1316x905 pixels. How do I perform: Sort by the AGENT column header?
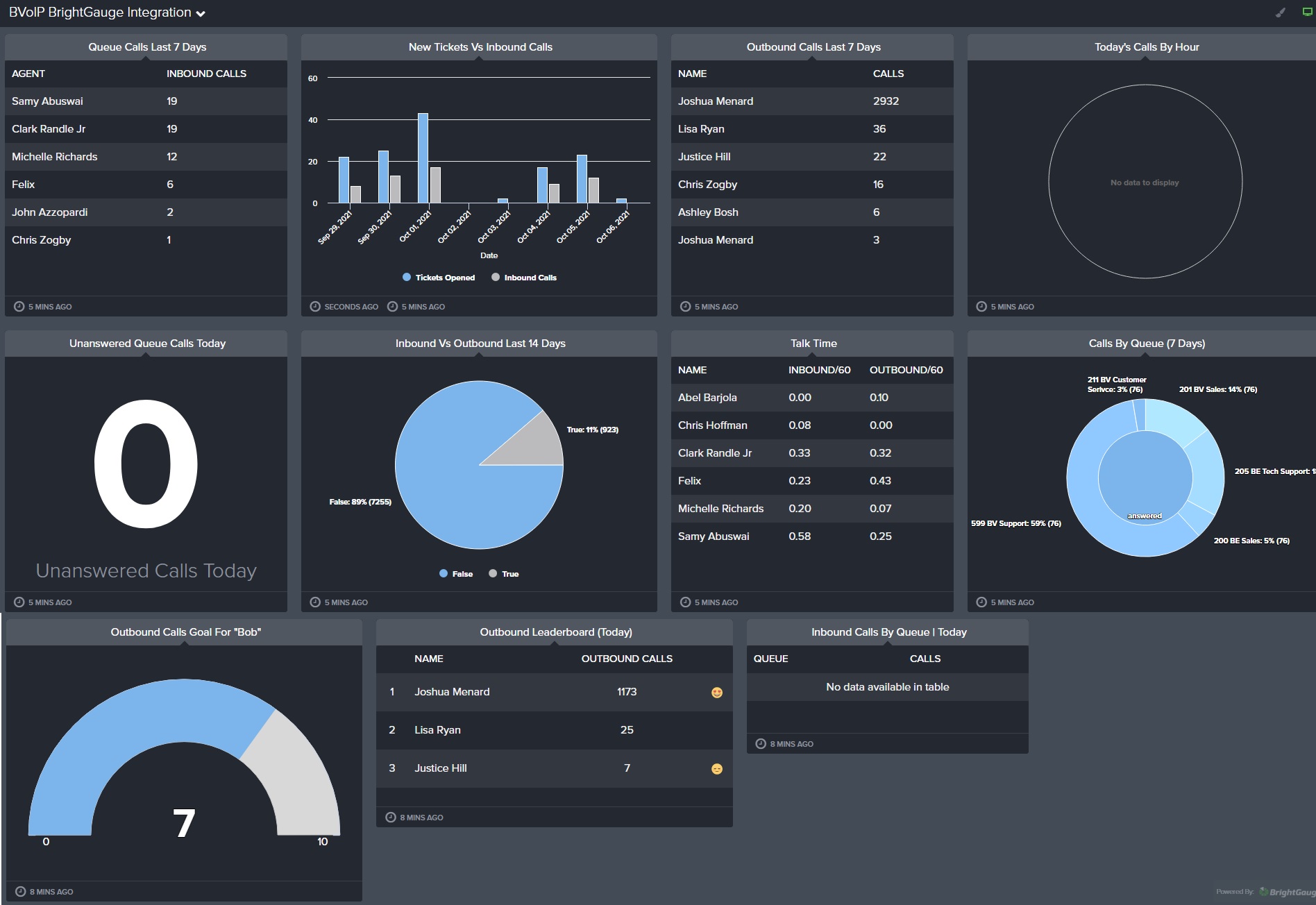pos(28,74)
